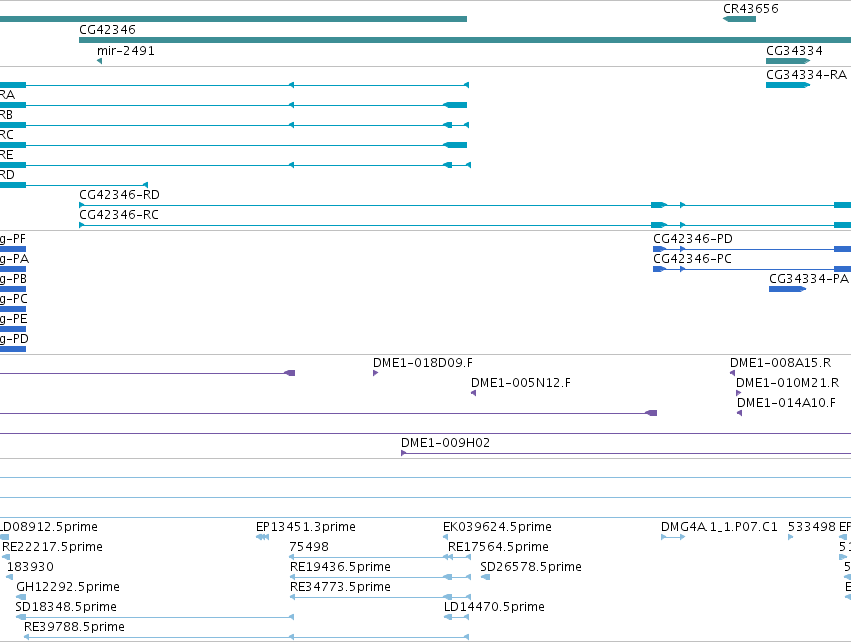Click the CG34334-RA transcript bar
Screen dimensions: 851x642
click(788, 85)
